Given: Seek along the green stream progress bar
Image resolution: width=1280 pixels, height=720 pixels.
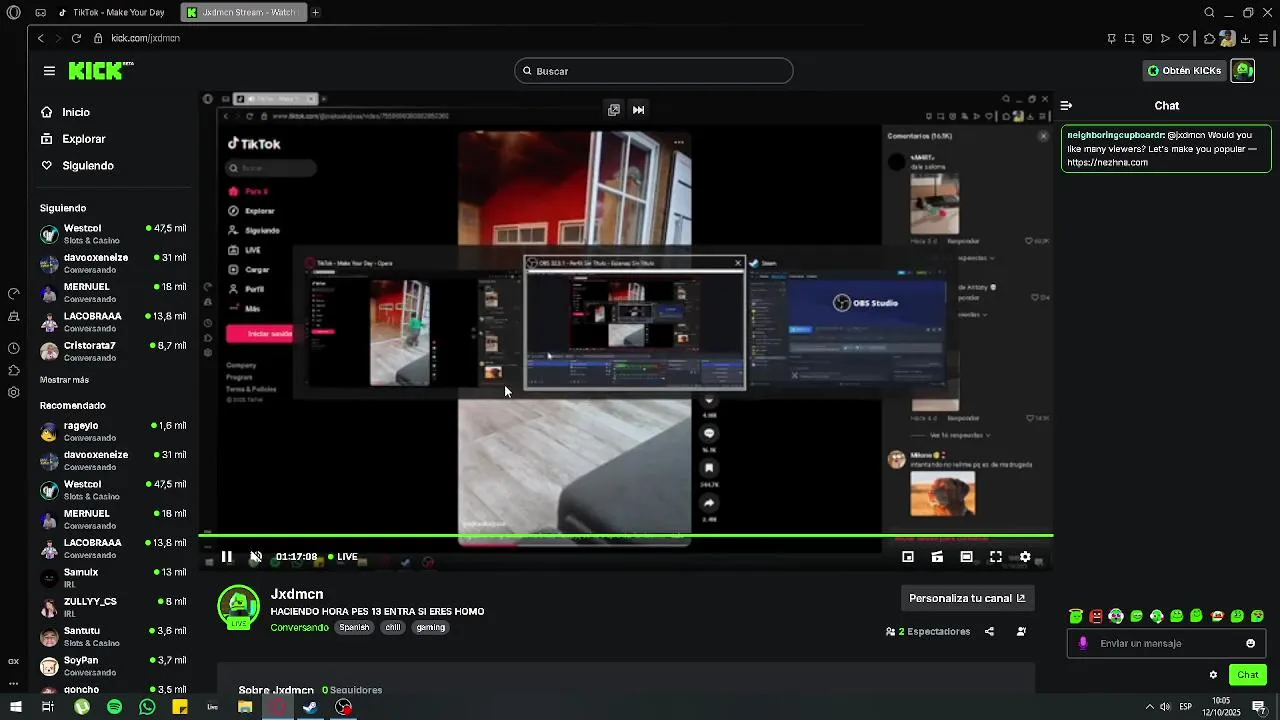Looking at the screenshot, I should [626, 536].
